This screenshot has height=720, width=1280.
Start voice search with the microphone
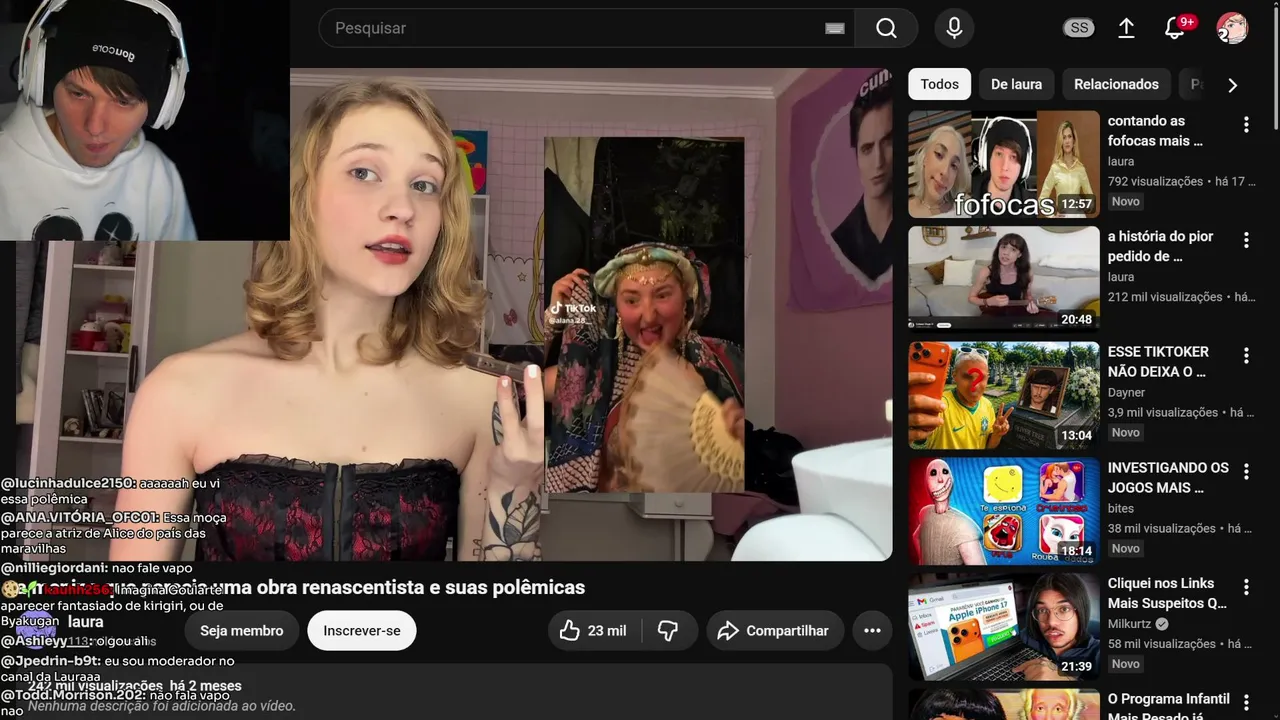954,28
